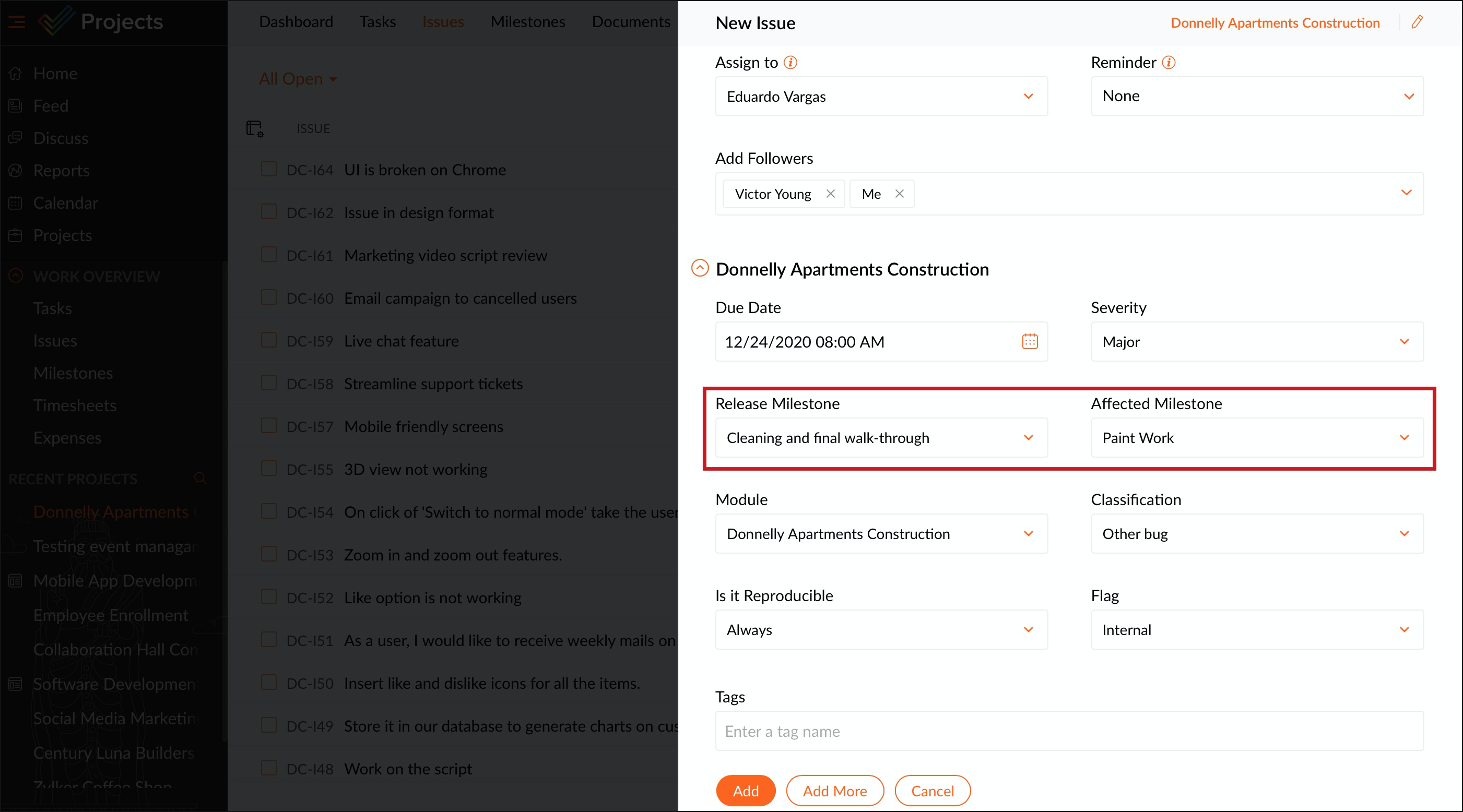This screenshot has width=1463, height=812.
Task: Remove Victor Young from followers
Action: (x=830, y=194)
